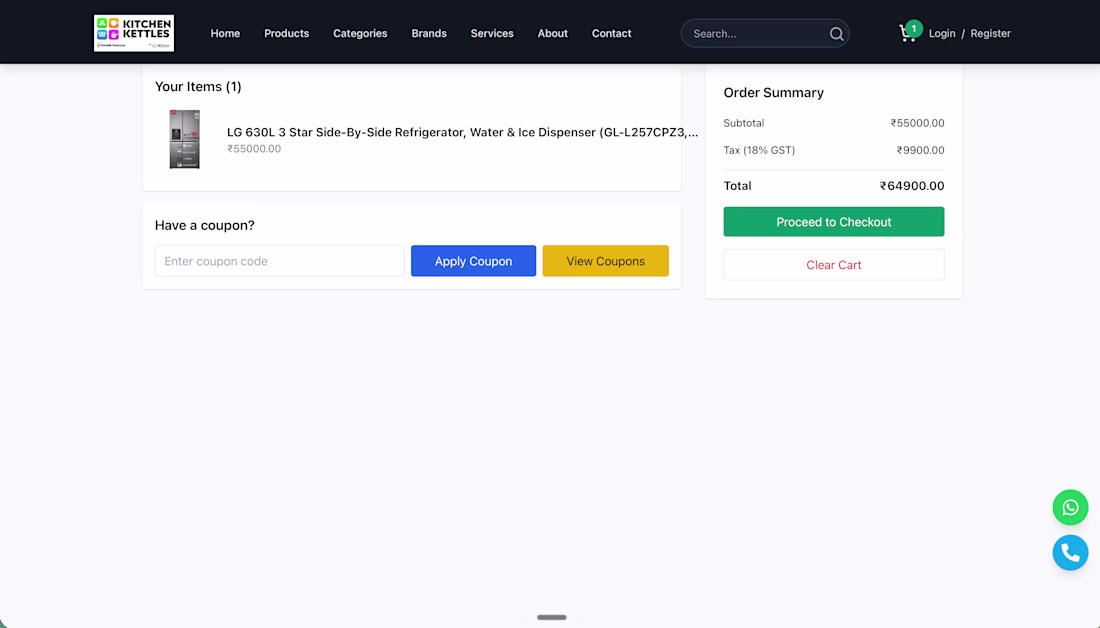Click the LG 630L refrigerator product title
Screen dimensions: 1100x628
(x=462, y=132)
